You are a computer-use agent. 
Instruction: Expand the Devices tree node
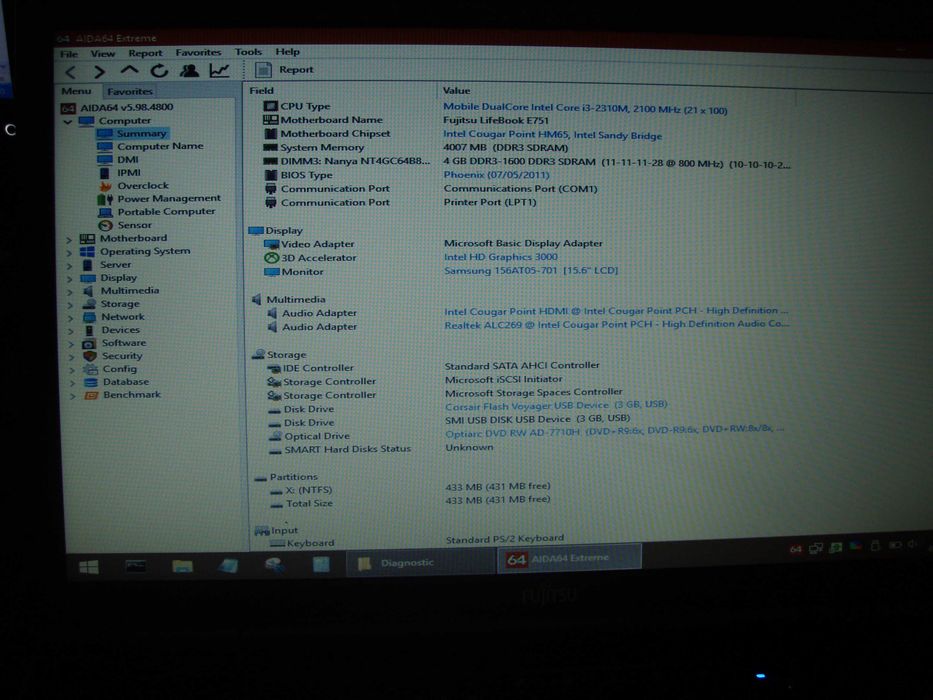click(71, 331)
